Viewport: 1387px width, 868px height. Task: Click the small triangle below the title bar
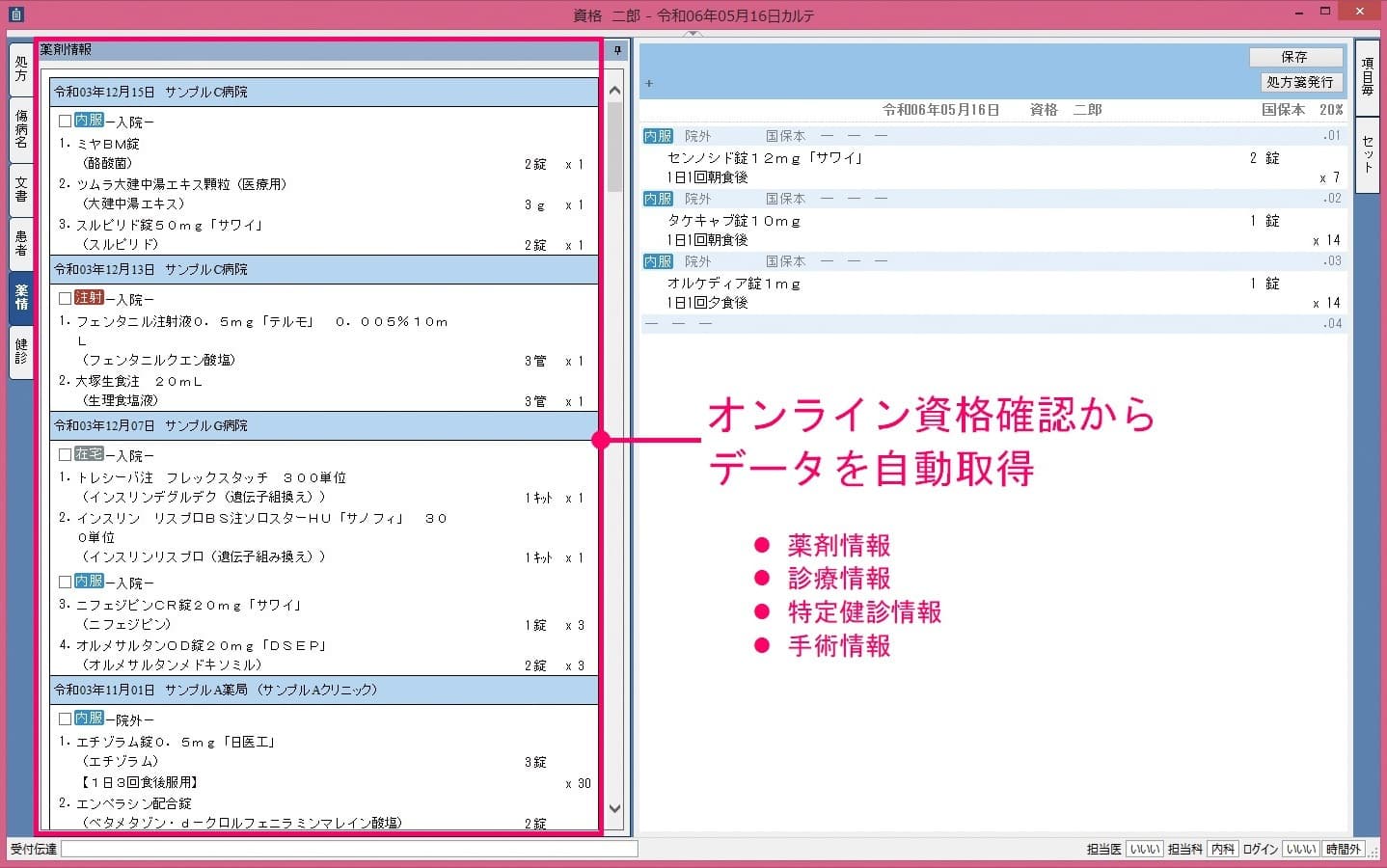pos(693,34)
